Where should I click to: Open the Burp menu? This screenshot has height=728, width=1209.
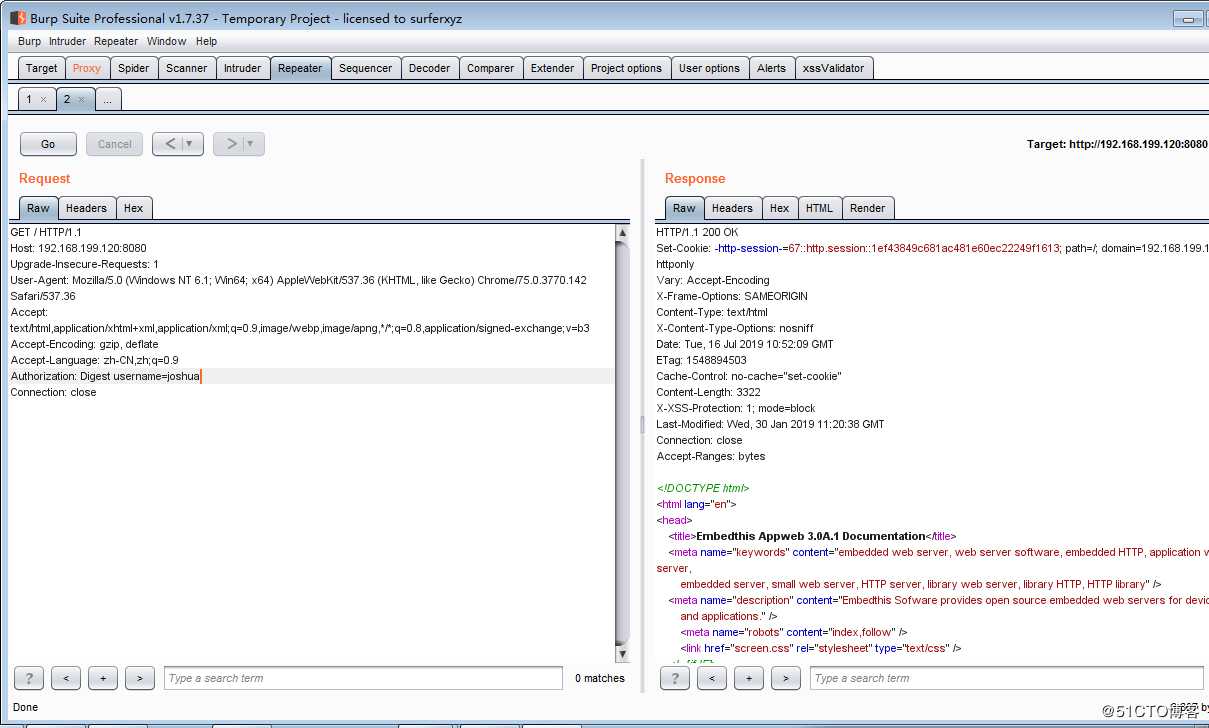(x=30, y=41)
